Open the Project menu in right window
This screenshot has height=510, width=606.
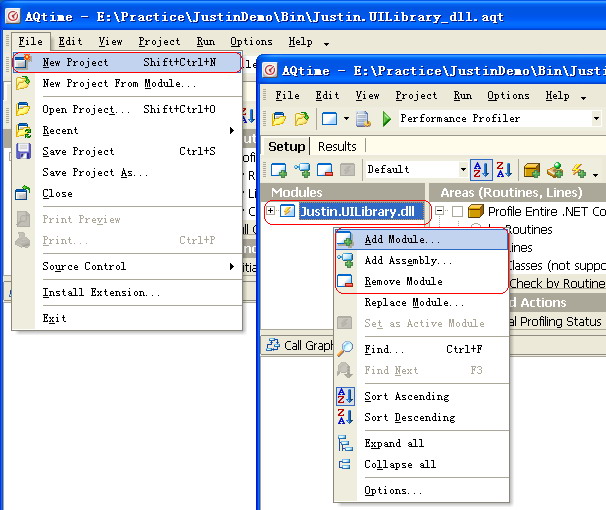(416, 95)
